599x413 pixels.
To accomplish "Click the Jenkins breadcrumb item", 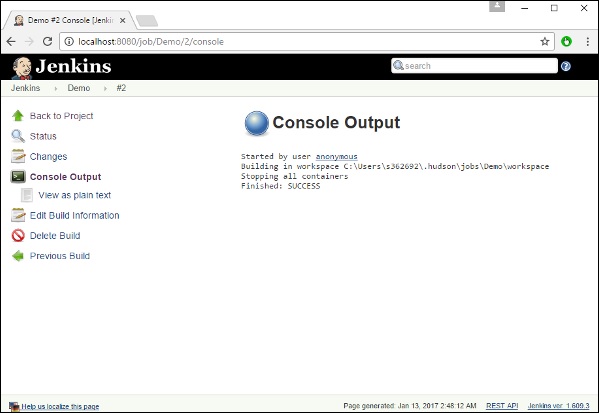I will [25, 88].
